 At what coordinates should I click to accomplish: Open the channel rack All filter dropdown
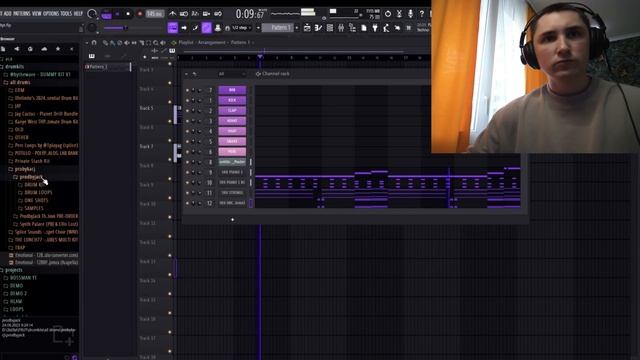click(231, 74)
